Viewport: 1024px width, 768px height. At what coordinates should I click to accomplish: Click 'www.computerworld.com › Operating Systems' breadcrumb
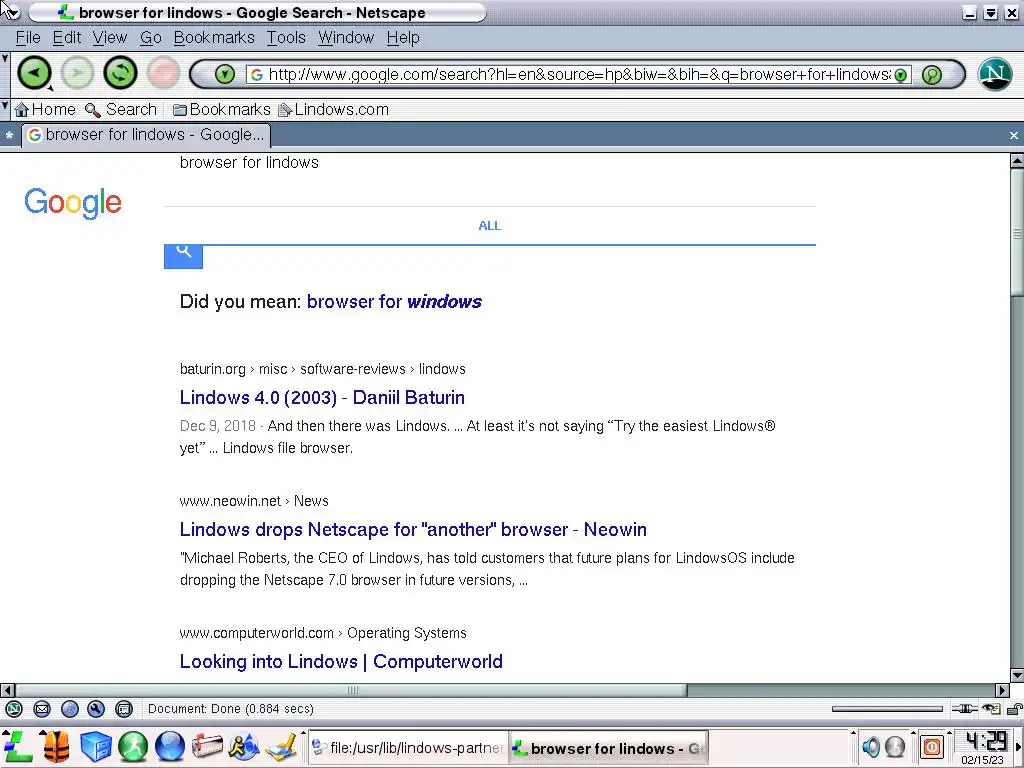pyautogui.click(x=323, y=633)
